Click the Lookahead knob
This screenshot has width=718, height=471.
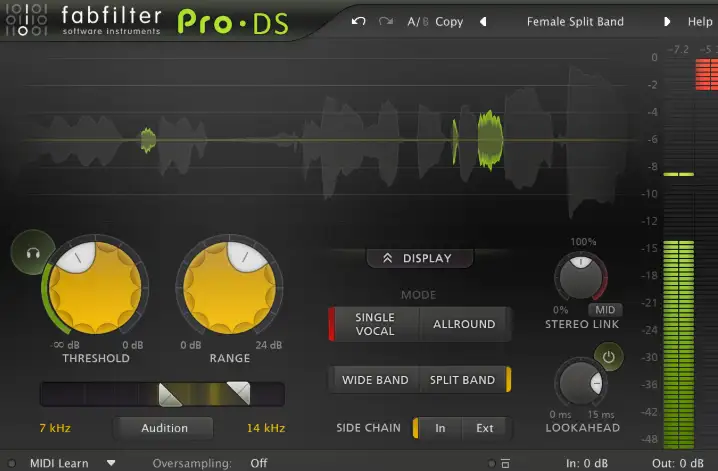click(581, 383)
